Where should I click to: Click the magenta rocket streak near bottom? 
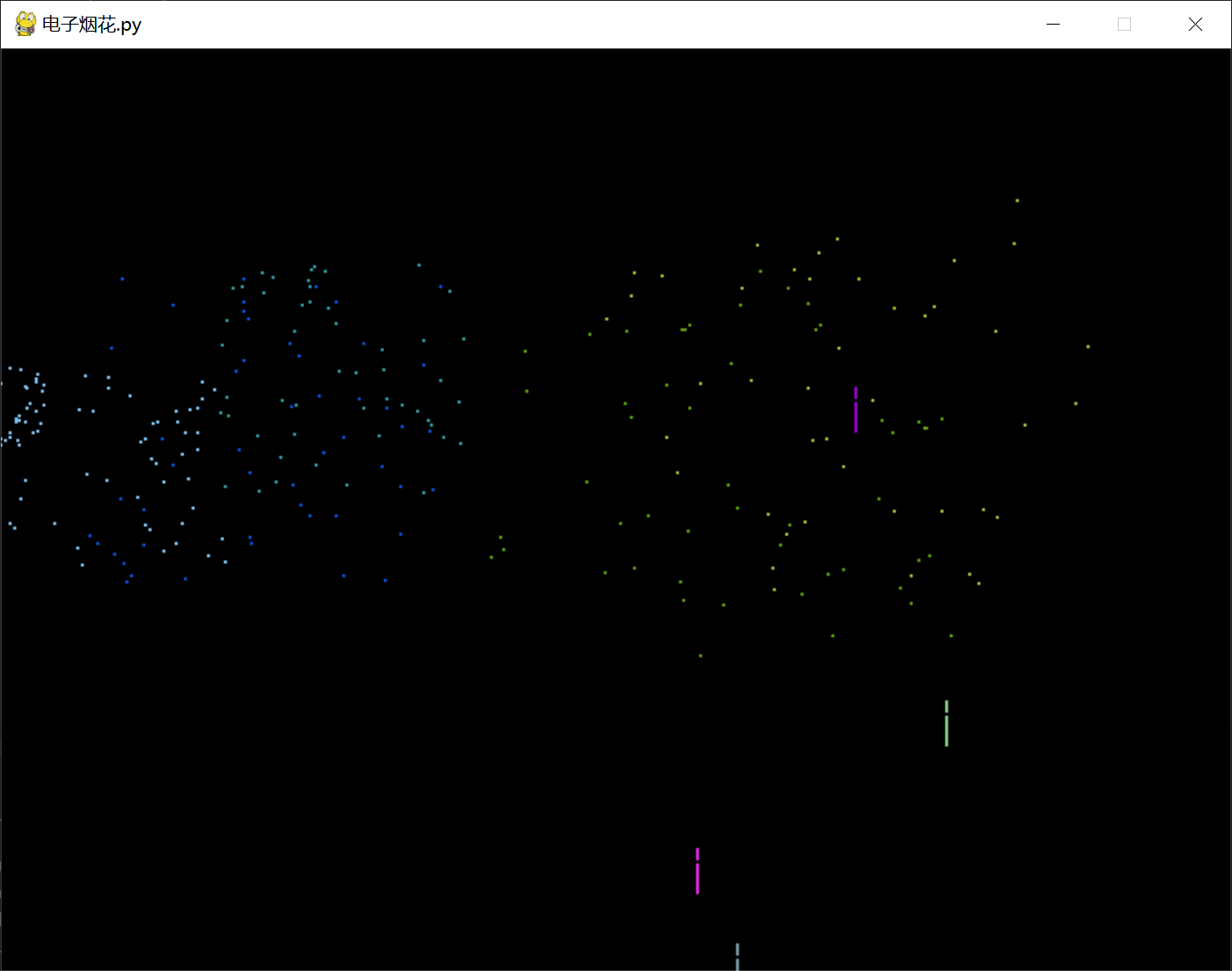(698, 872)
